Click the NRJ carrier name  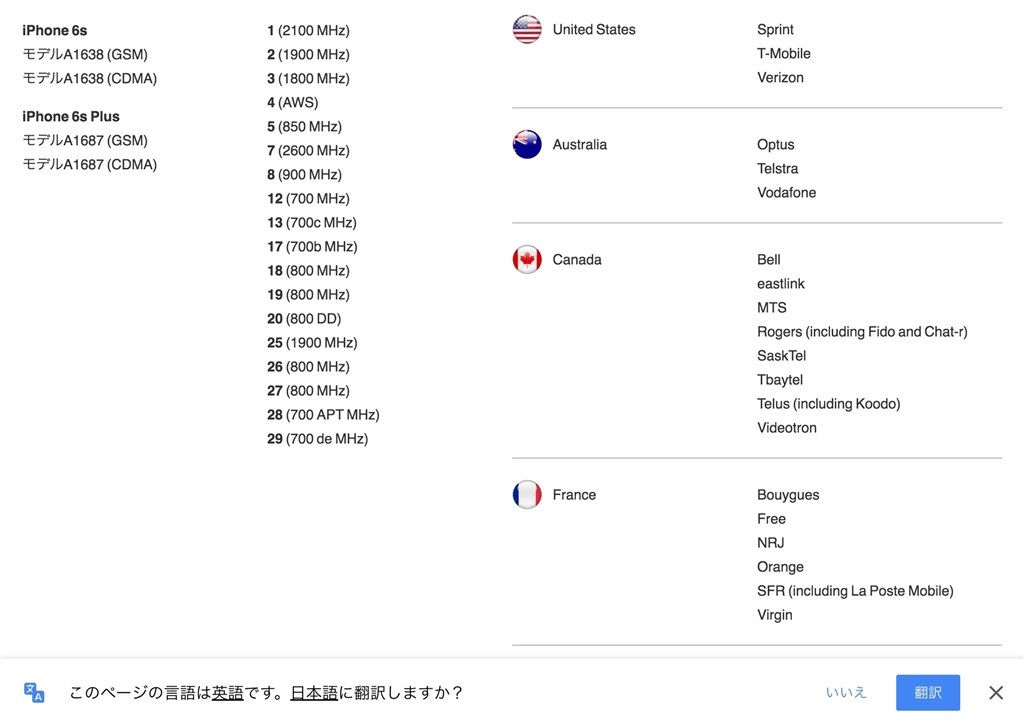tap(771, 543)
